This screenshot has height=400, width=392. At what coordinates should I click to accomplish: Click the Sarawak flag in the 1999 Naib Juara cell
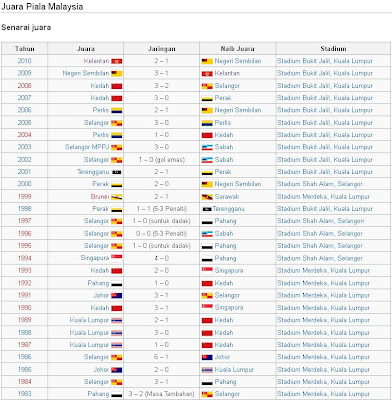pyautogui.click(x=207, y=197)
